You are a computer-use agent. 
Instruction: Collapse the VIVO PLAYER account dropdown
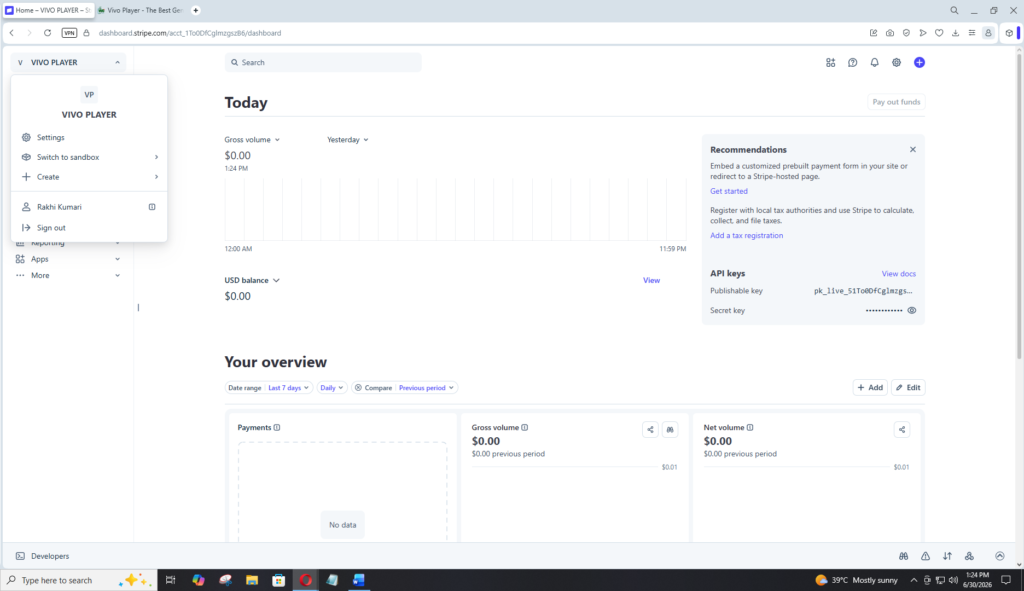coord(68,63)
